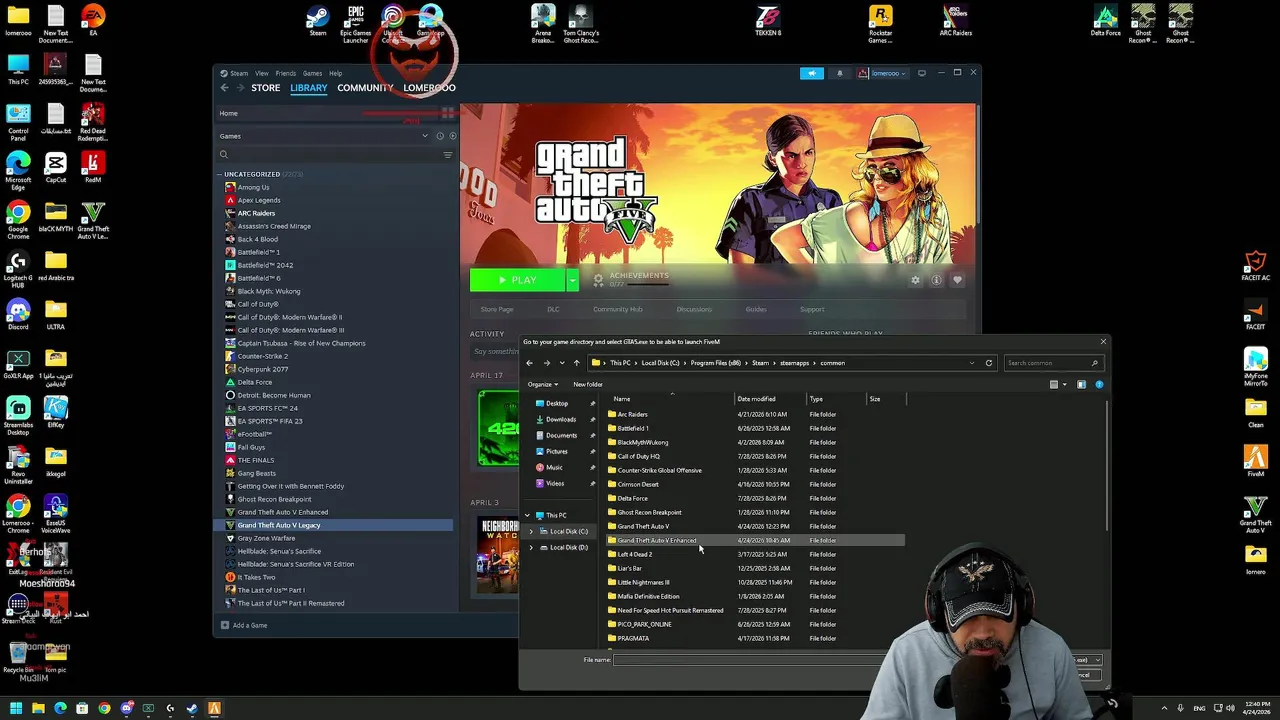Open the Friends menu in Steam
This screenshot has width=1280, height=720.
286,73
